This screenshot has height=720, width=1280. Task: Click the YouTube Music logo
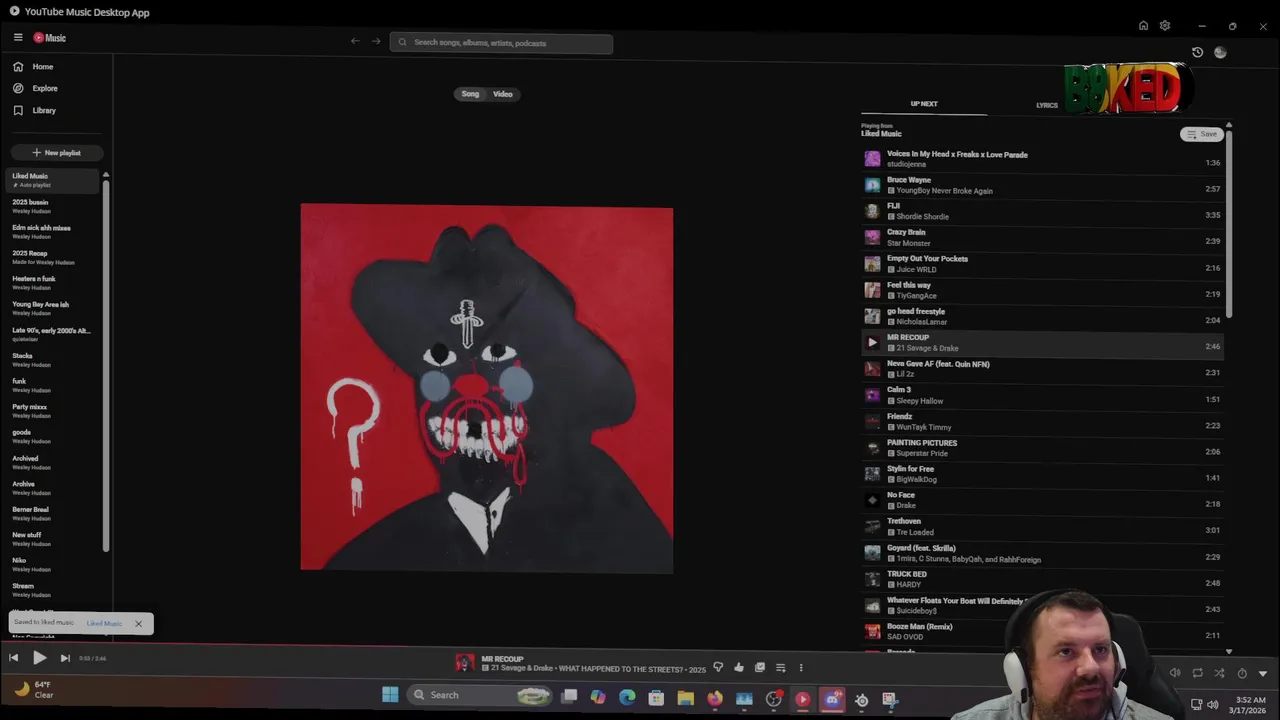[50, 38]
